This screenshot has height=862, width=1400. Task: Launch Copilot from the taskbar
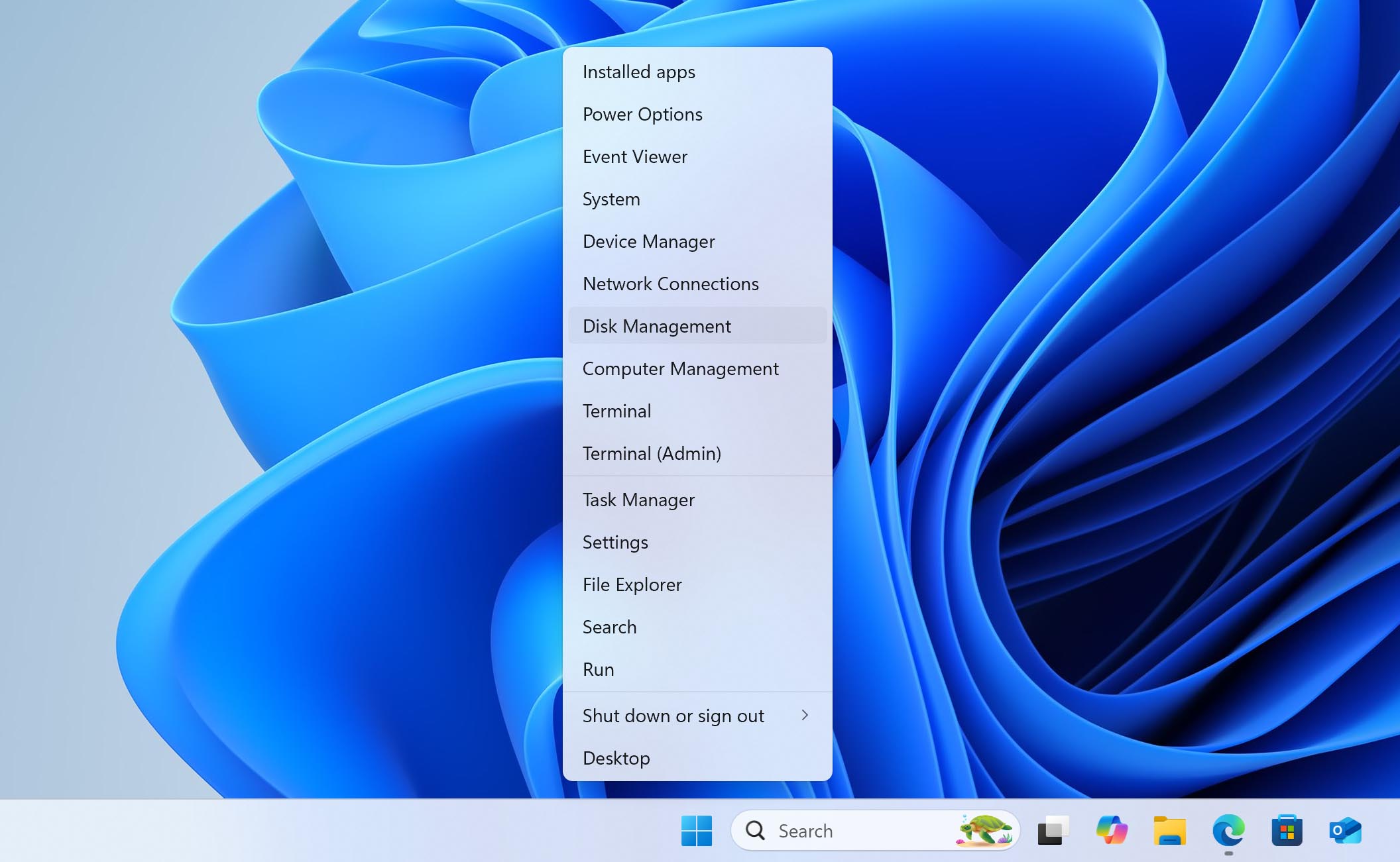tap(1112, 830)
